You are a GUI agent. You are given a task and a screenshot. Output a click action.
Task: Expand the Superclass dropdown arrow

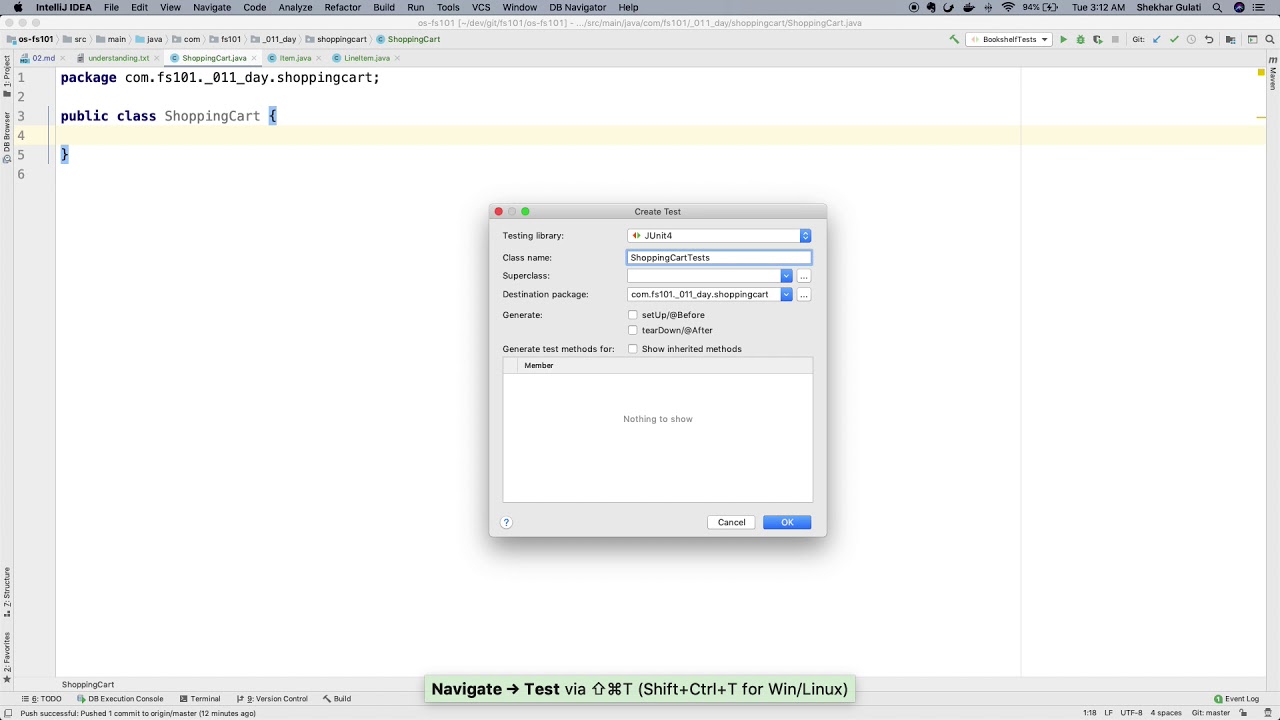786,276
